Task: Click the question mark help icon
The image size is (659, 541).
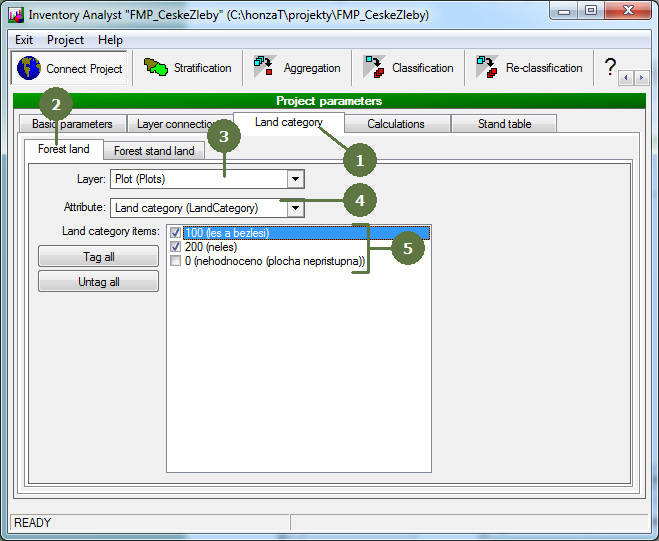Action: coord(610,68)
